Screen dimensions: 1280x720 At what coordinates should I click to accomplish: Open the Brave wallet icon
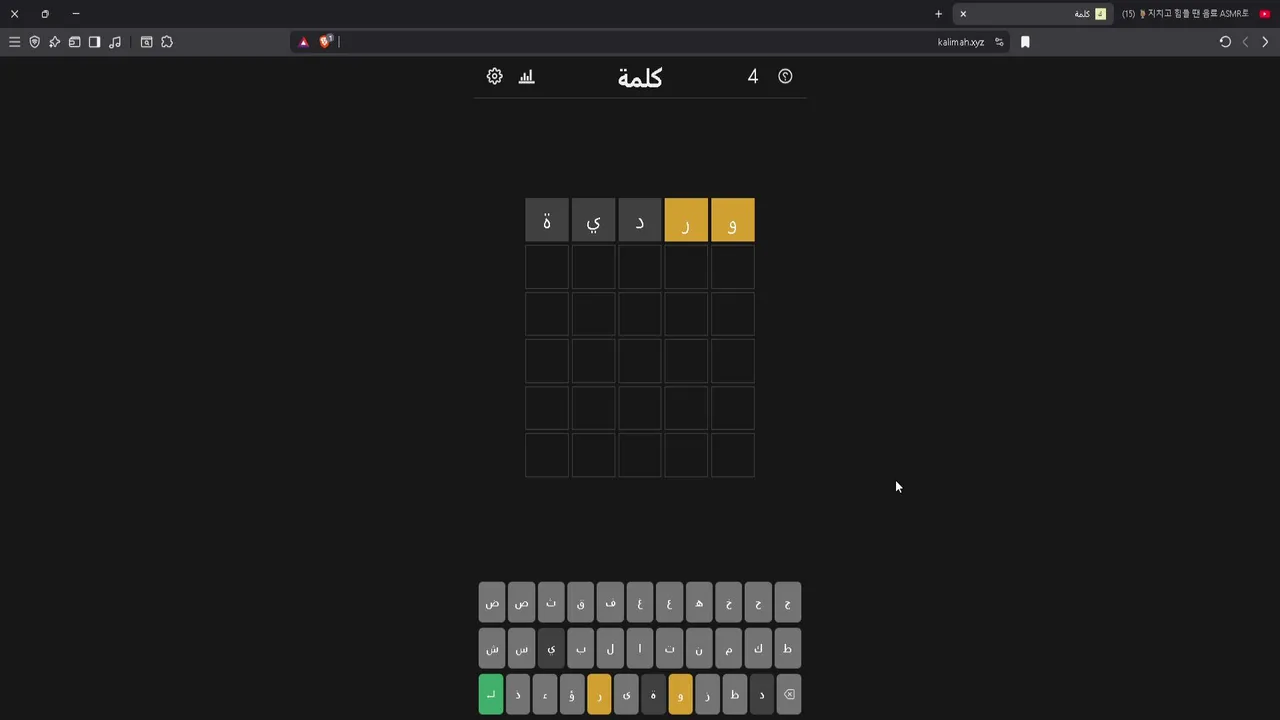[x=74, y=42]
